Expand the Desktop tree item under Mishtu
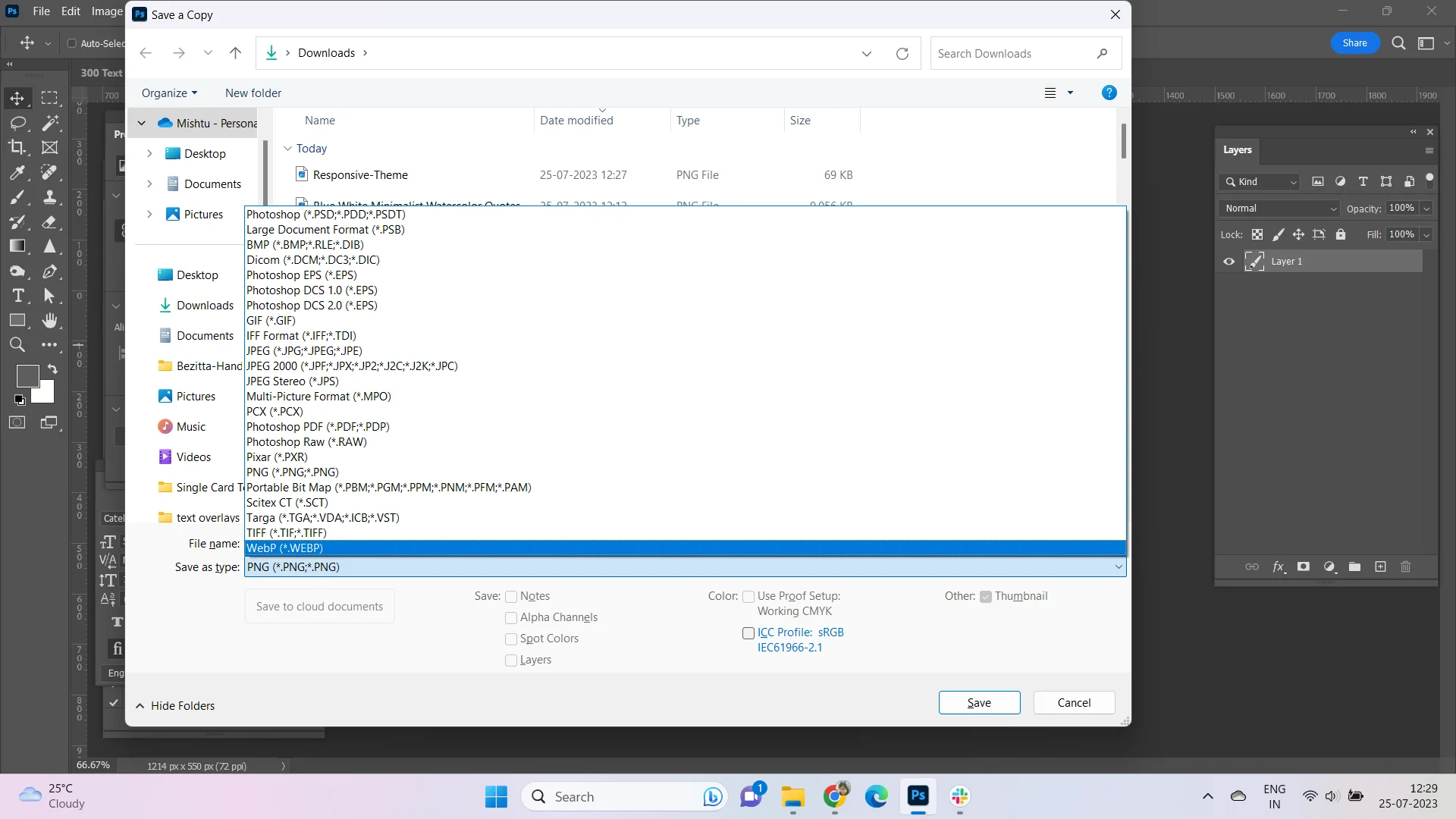Image resolution: width=1456 pixels, height=819 pixels. click(x=149, y=153)
